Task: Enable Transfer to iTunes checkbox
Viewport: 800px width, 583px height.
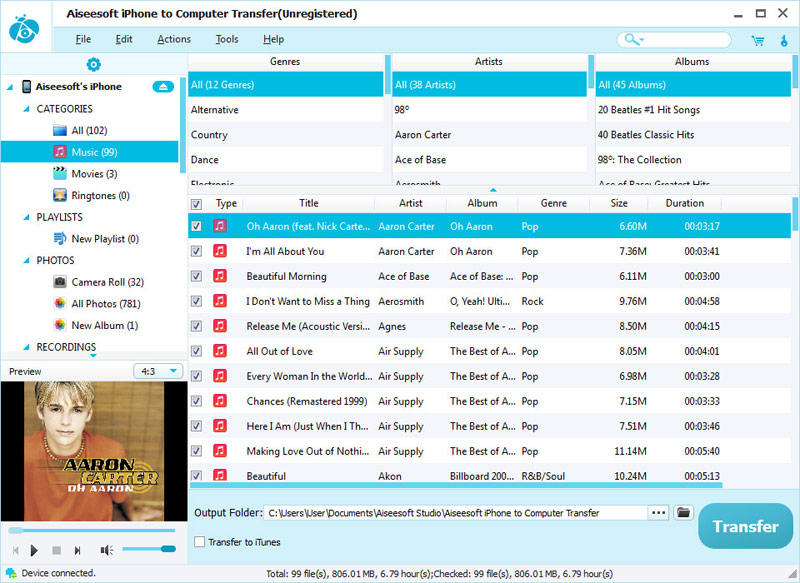Action: [x=199, y=542]
